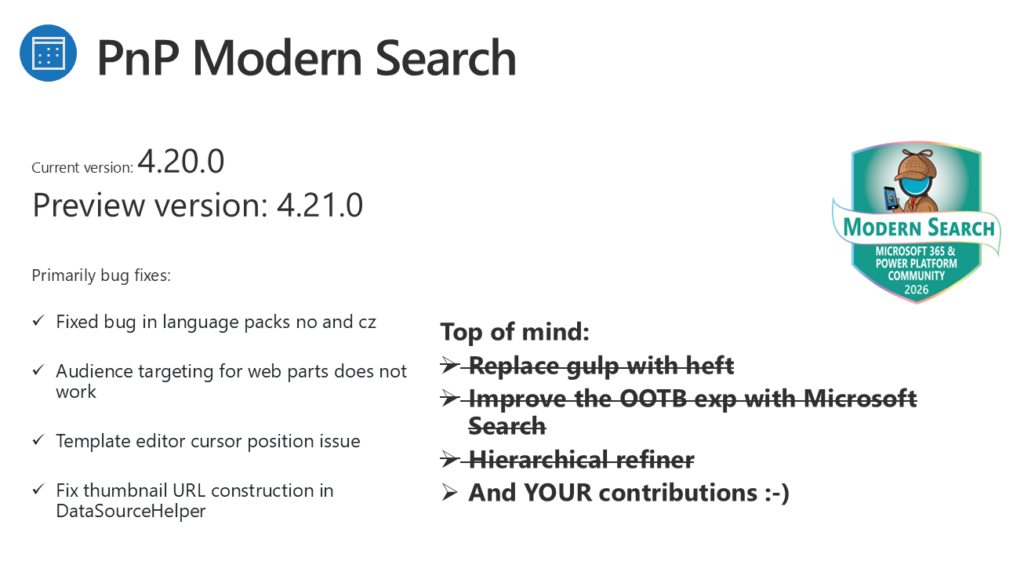Viewport: 1024px width, 576px height.
Task: Click the current version number 4.20.0
Action: 181,161
